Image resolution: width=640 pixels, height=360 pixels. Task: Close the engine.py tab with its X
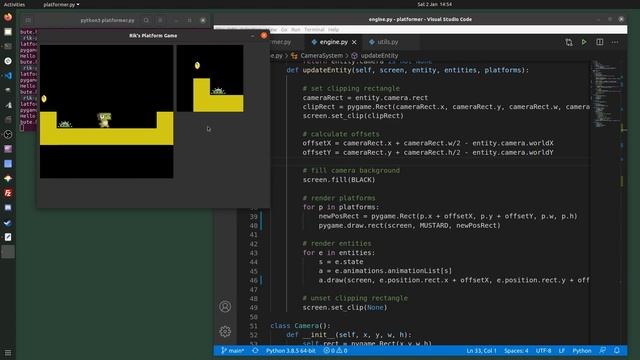354,42
